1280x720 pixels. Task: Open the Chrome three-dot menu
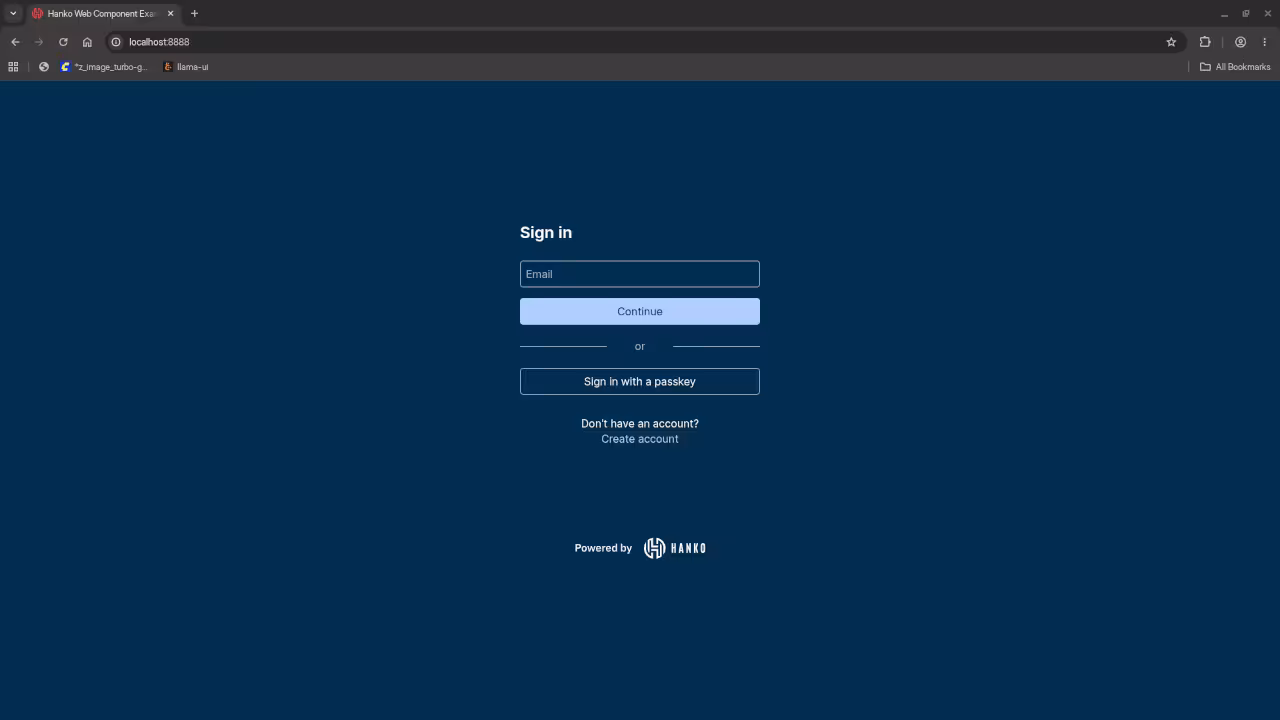(1265, 42)
